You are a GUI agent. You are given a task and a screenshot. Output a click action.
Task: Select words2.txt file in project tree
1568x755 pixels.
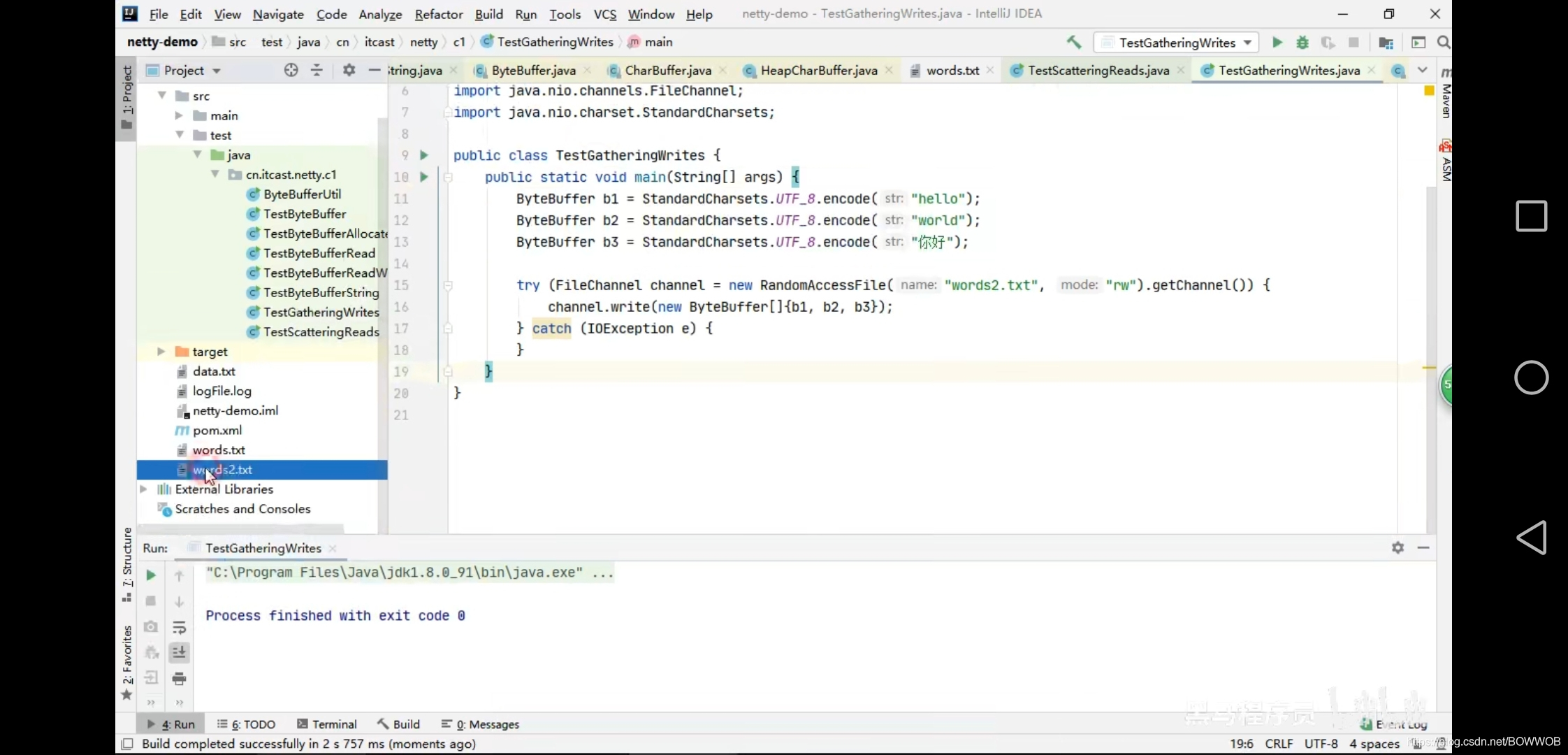tap(222, 469)
